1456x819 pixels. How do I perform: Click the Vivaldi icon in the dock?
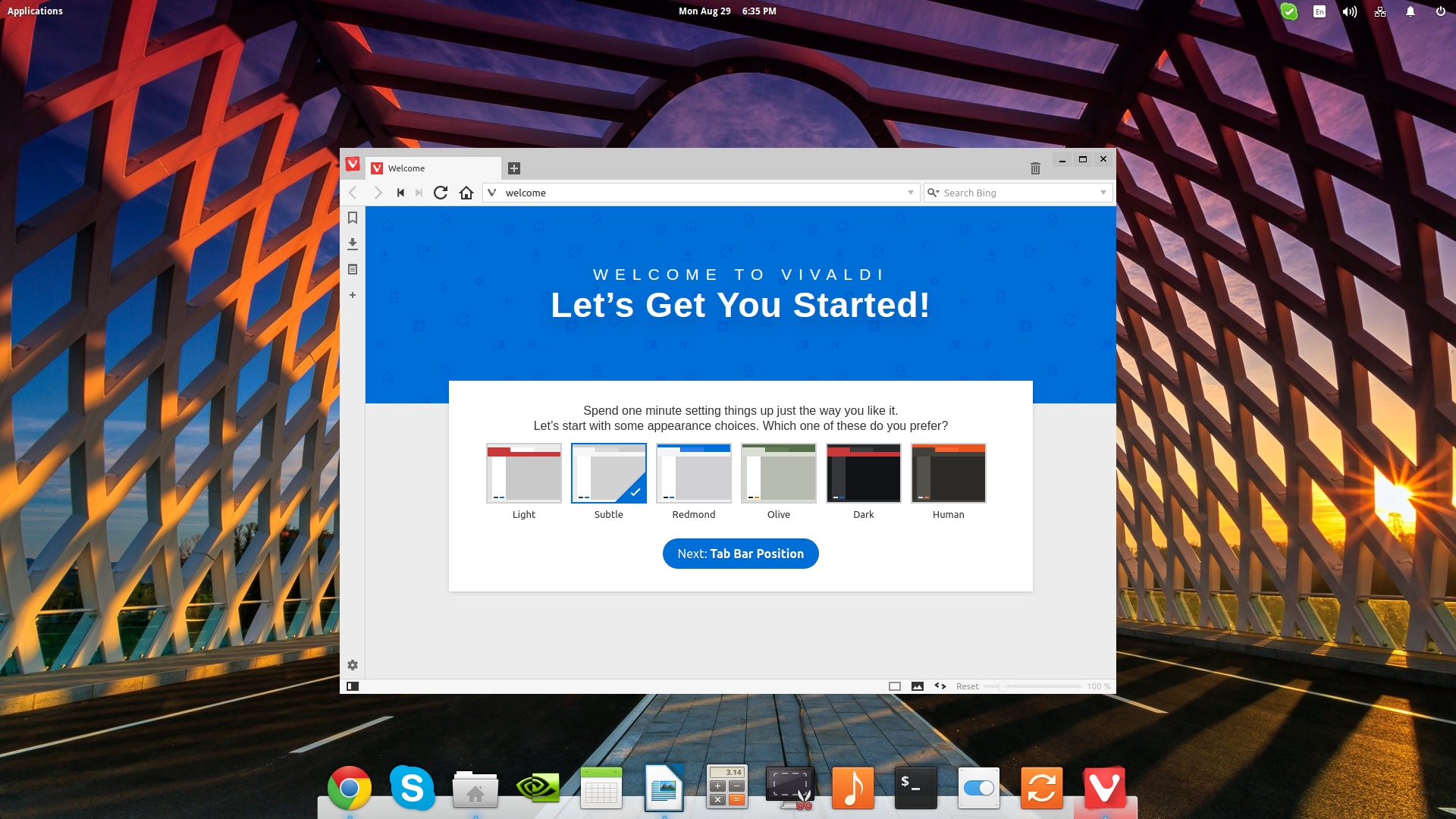click(1105, 788)
